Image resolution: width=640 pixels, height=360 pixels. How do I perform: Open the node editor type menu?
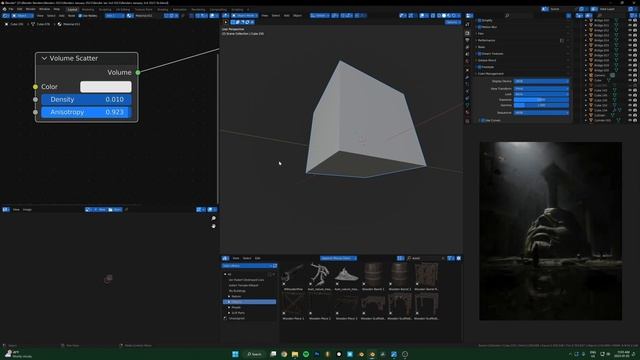tap(6, 16)
